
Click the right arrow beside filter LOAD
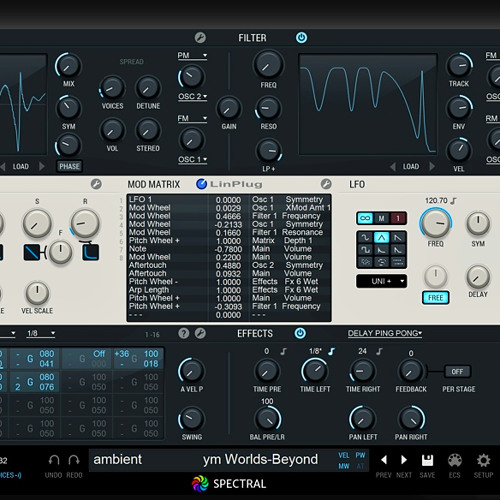(x=432, y=166)
